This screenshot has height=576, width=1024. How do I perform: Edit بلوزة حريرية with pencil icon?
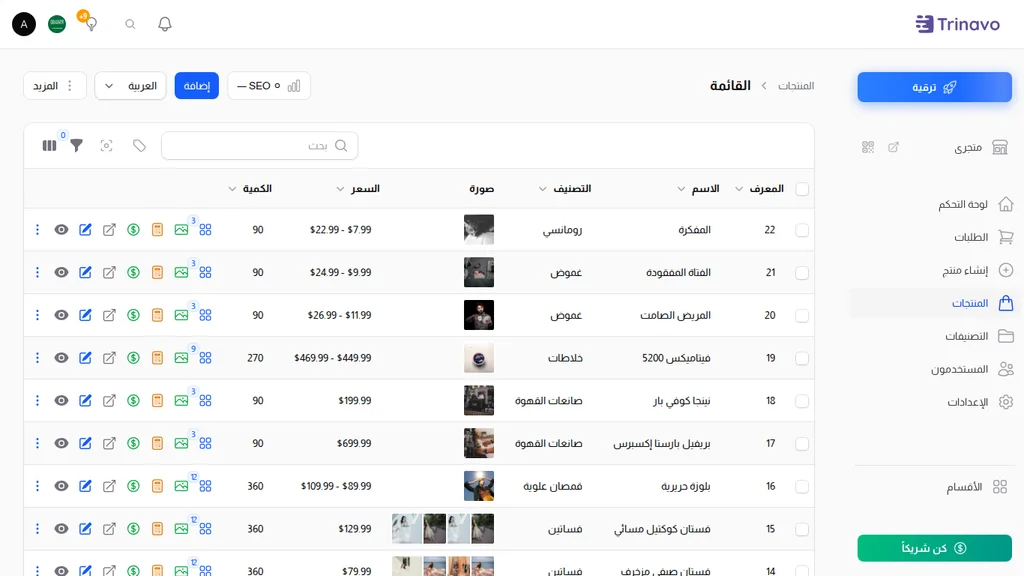point(86,486)
